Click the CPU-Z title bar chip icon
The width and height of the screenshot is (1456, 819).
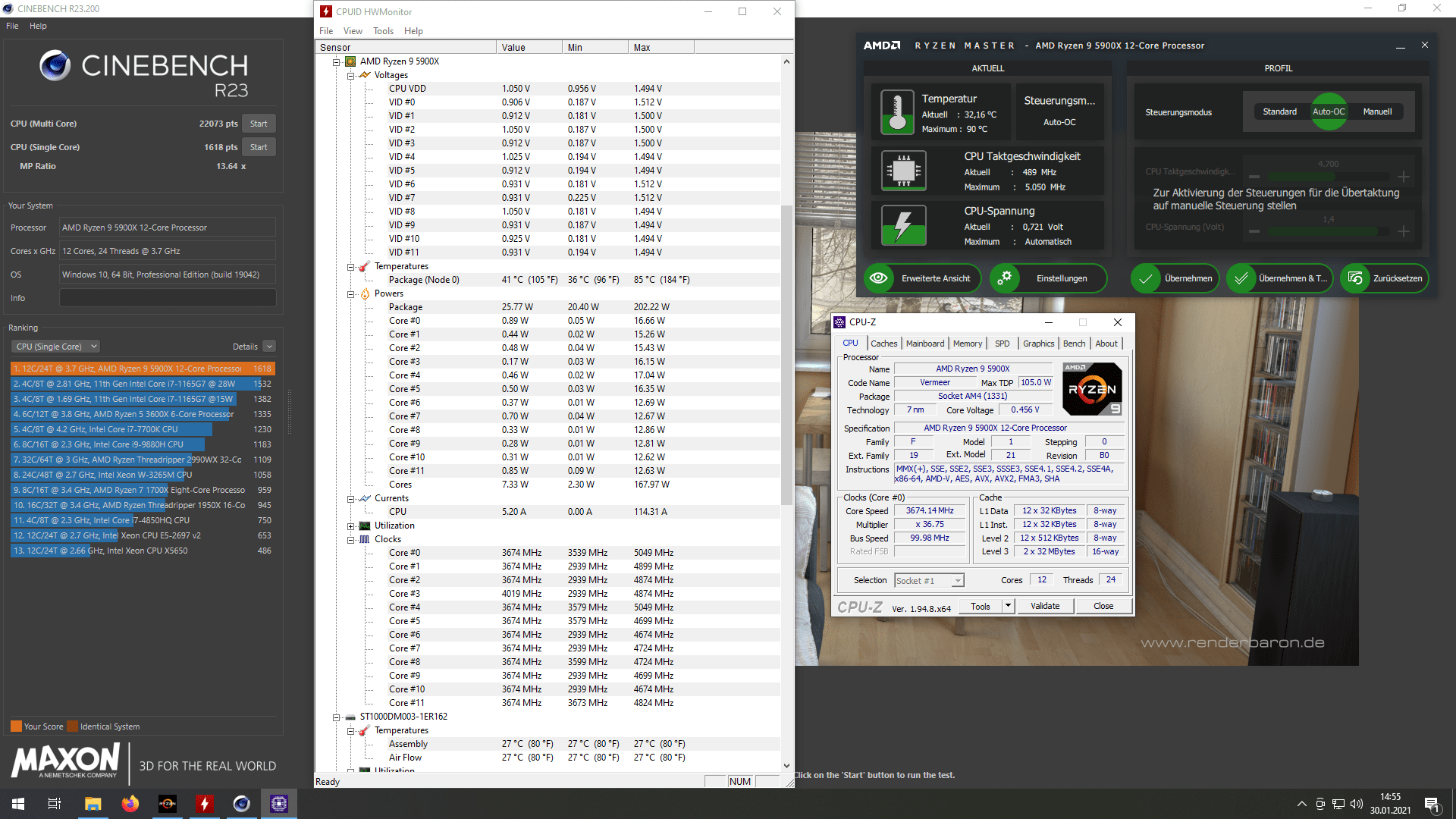point(839,322)
